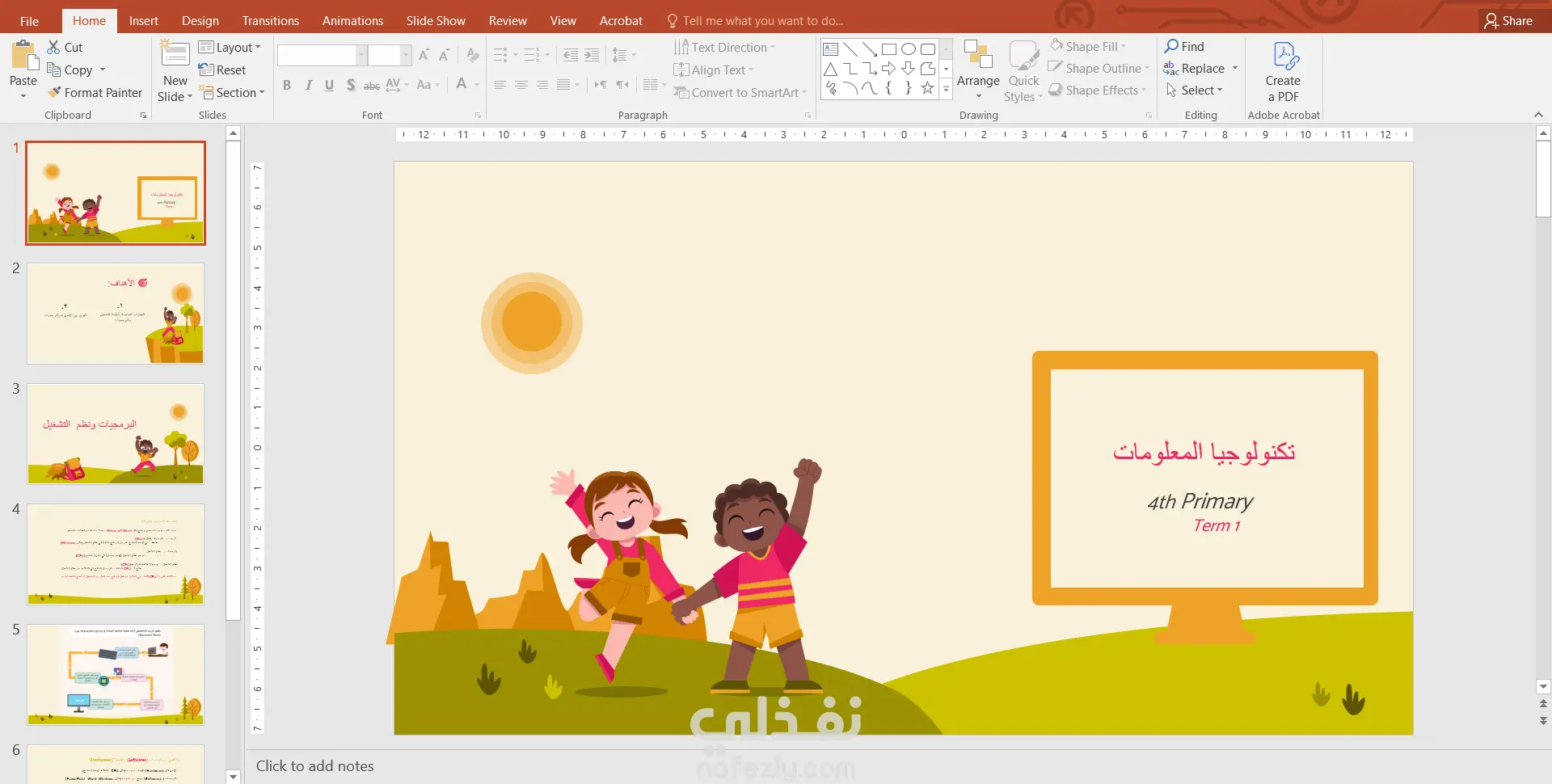Select slide 3 thumbnail
This screenshot has width=1552, height=784.
point(116,433)
